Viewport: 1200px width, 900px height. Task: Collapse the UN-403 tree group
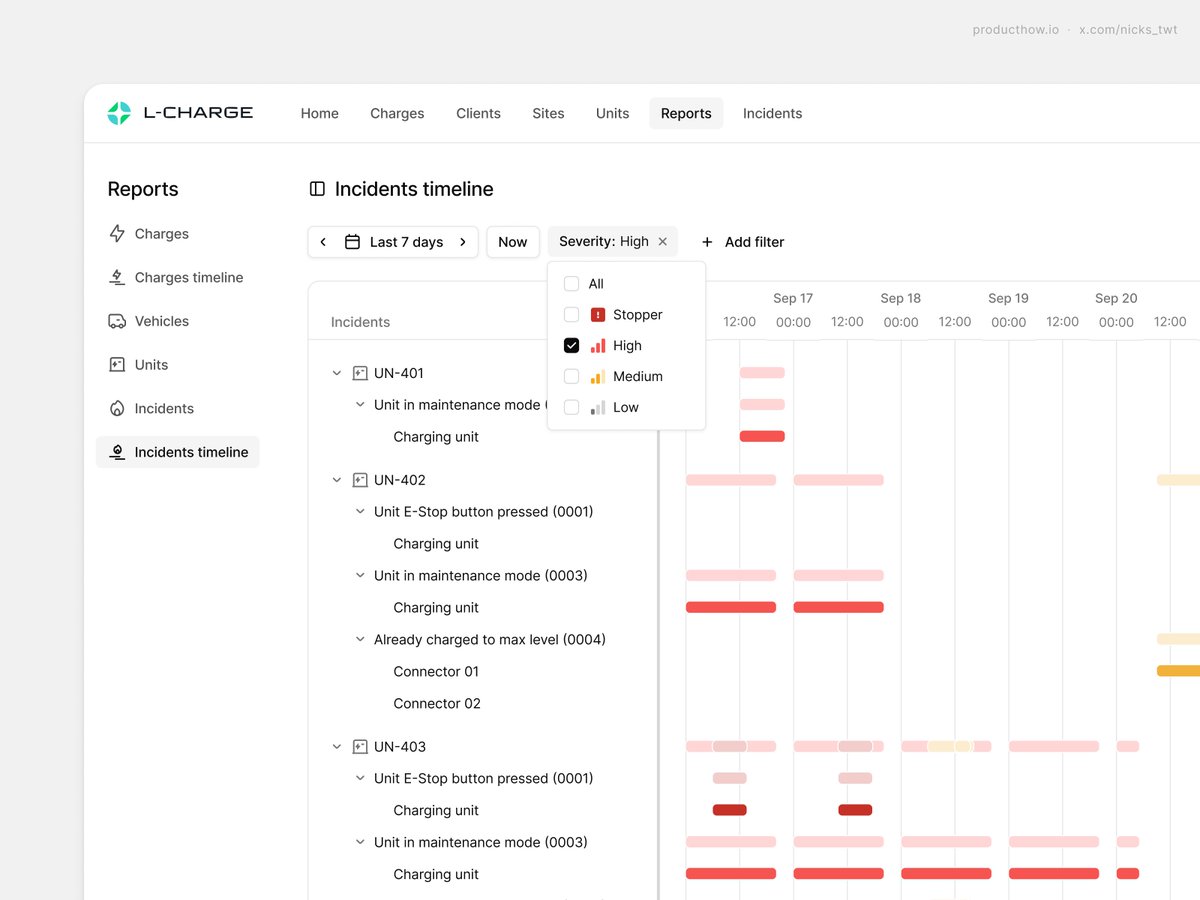337,747
